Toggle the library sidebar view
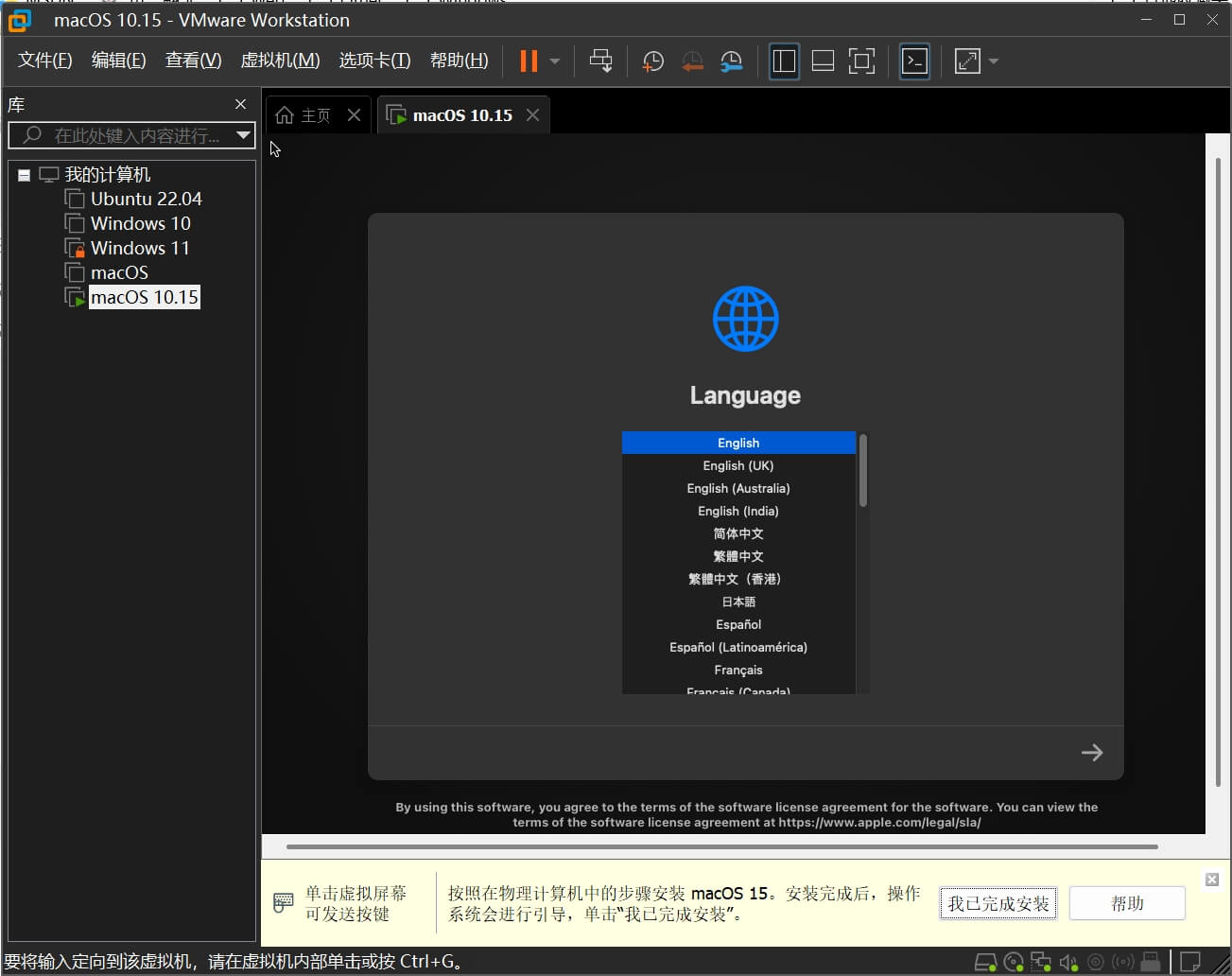This screenshot has width=1232, height=976. (x=784, y=61)
